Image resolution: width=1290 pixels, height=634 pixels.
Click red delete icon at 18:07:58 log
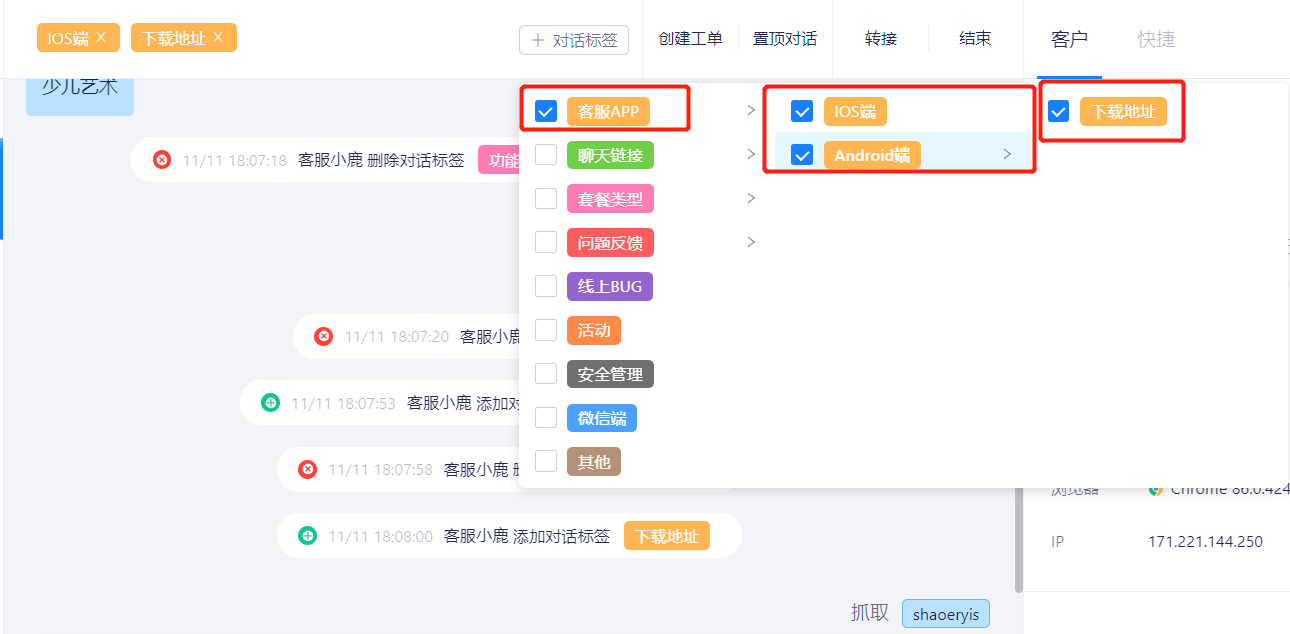[x=307, y=469]
